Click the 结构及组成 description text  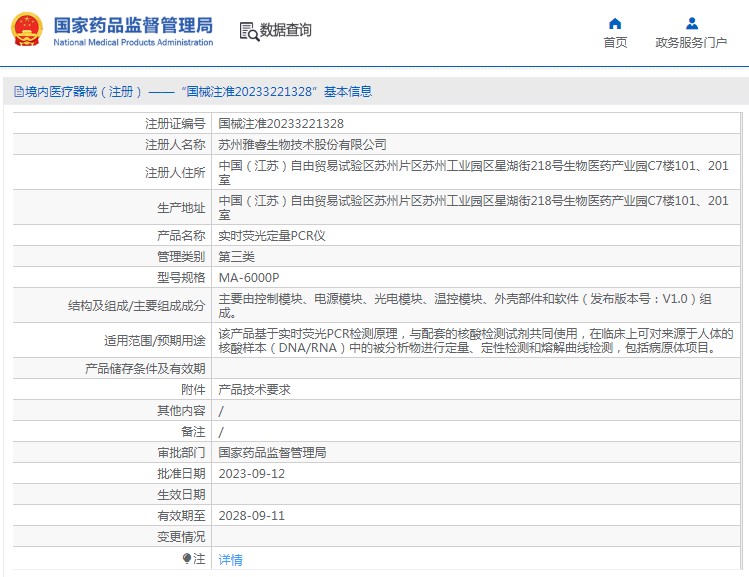465,306
